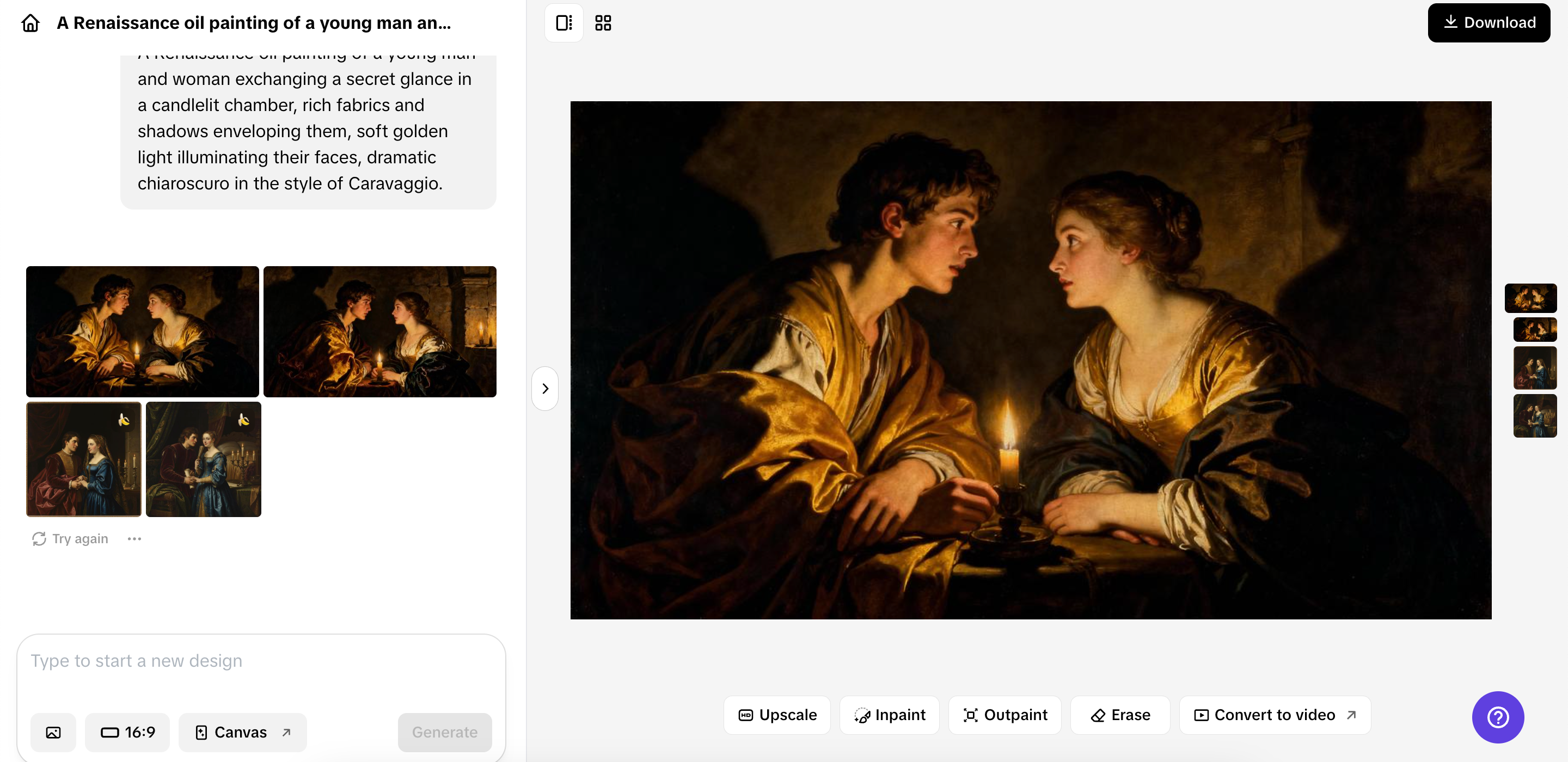1568x762 pixels.
Task: Open Canvas in new tab
Action: [x=243, y=732]
